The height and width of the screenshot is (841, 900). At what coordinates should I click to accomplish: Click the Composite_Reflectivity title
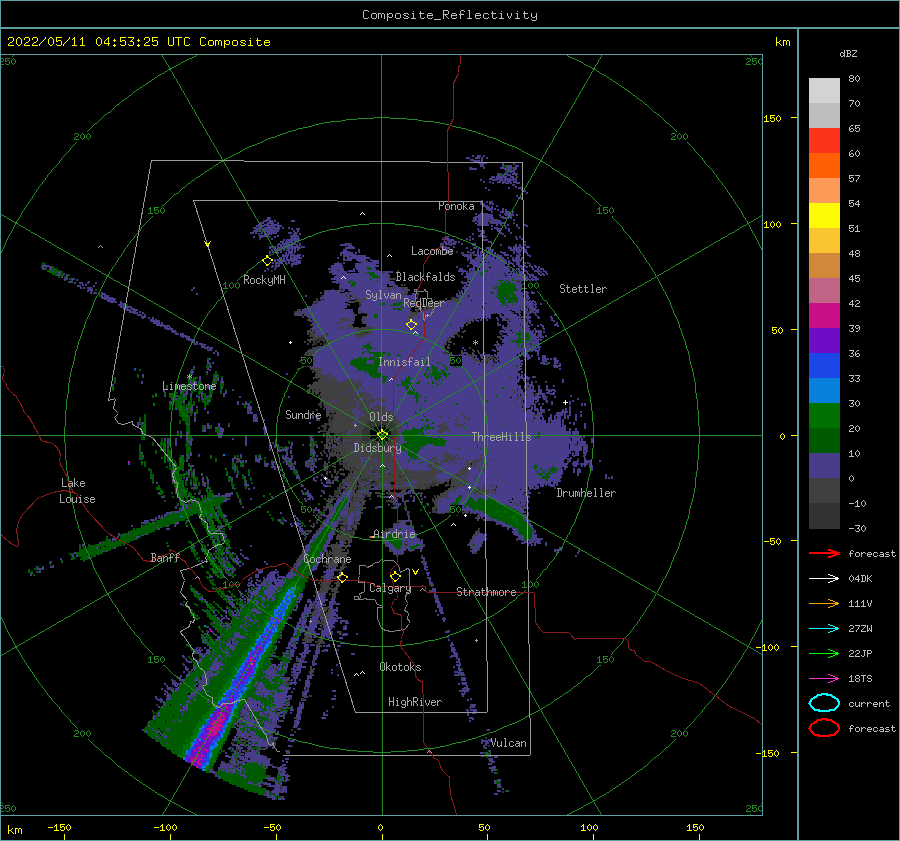coord(450,15)
